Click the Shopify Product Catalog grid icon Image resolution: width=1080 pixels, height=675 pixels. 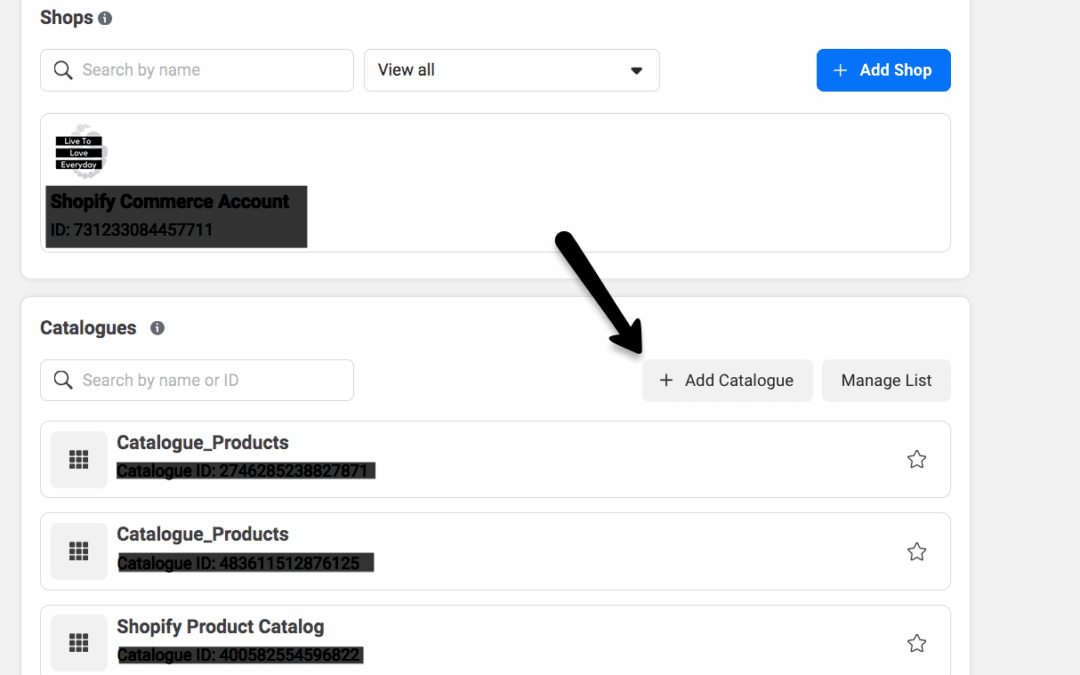(79, 643)
